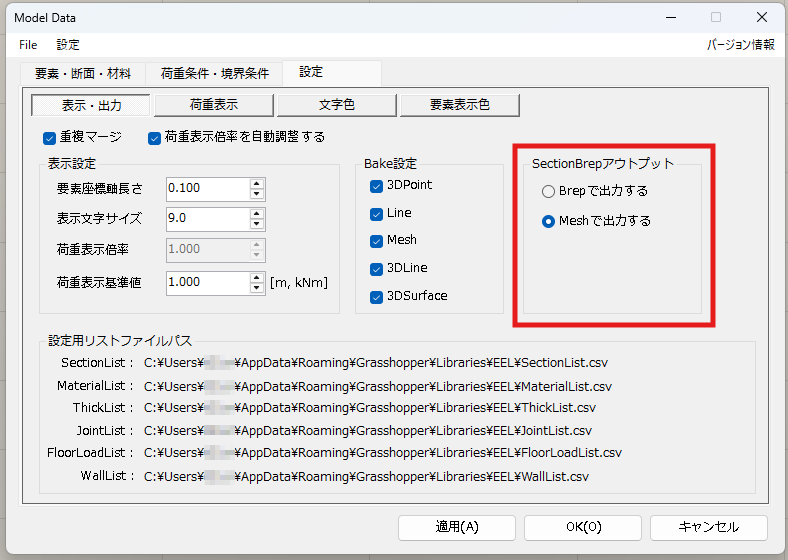
Task: Open the 文字色 settings sub-tab
Action: point(336,105)
